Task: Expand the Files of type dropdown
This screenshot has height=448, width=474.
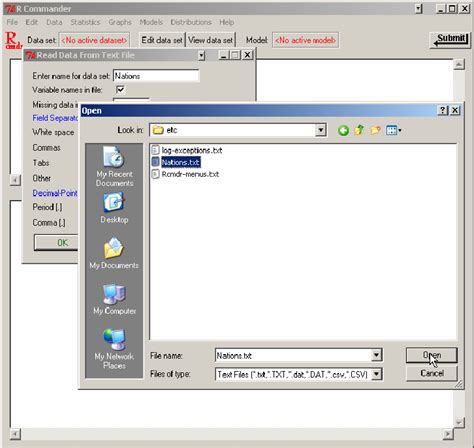Action: point(377,374)
